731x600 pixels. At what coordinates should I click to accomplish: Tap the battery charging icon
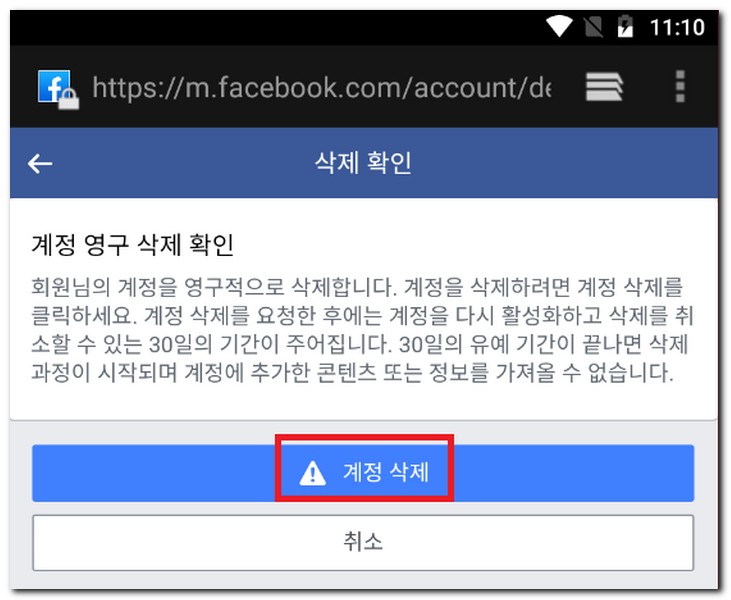[x=625, y=26]
